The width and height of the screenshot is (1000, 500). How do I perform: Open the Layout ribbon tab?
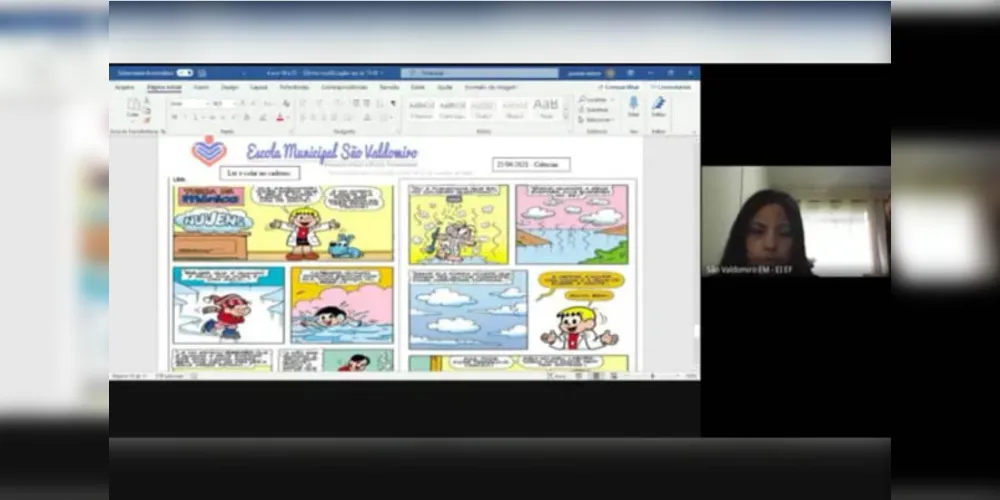point(259,87)
